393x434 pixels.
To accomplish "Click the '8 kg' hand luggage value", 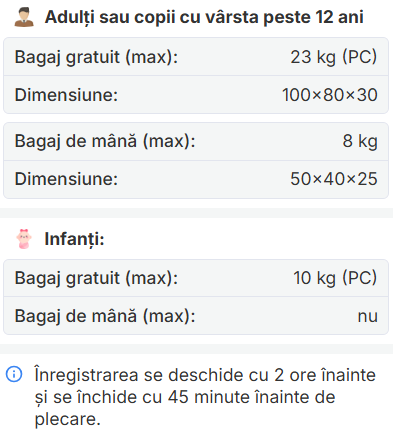I will tap(360, 141).
